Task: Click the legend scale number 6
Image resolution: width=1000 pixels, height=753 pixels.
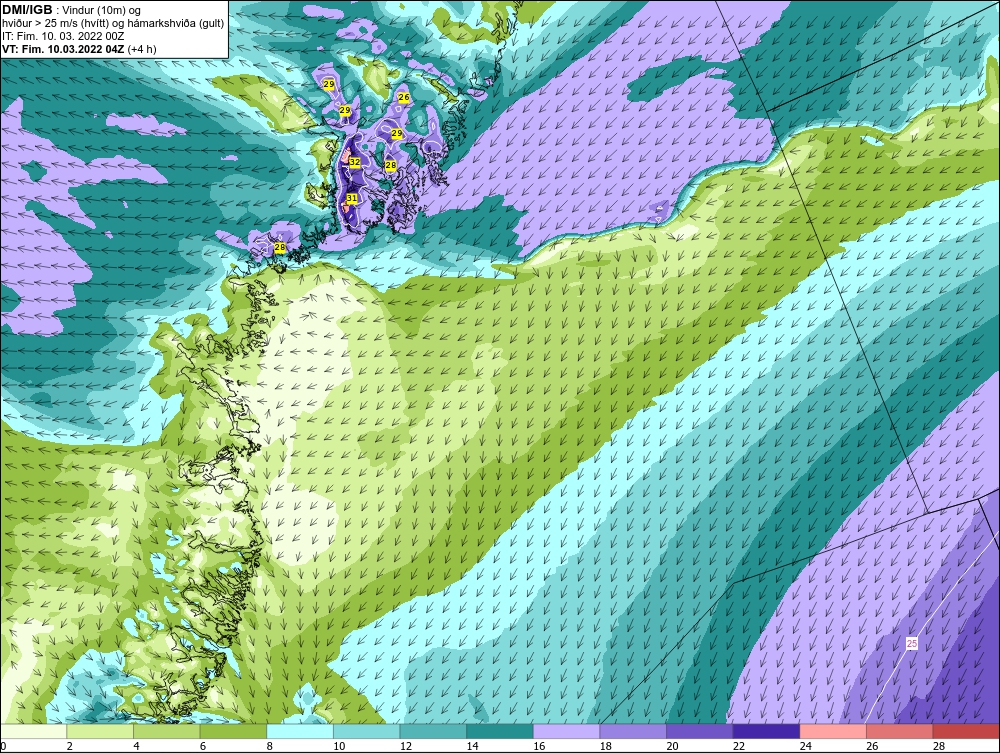Action: click(x=203, y=746)
